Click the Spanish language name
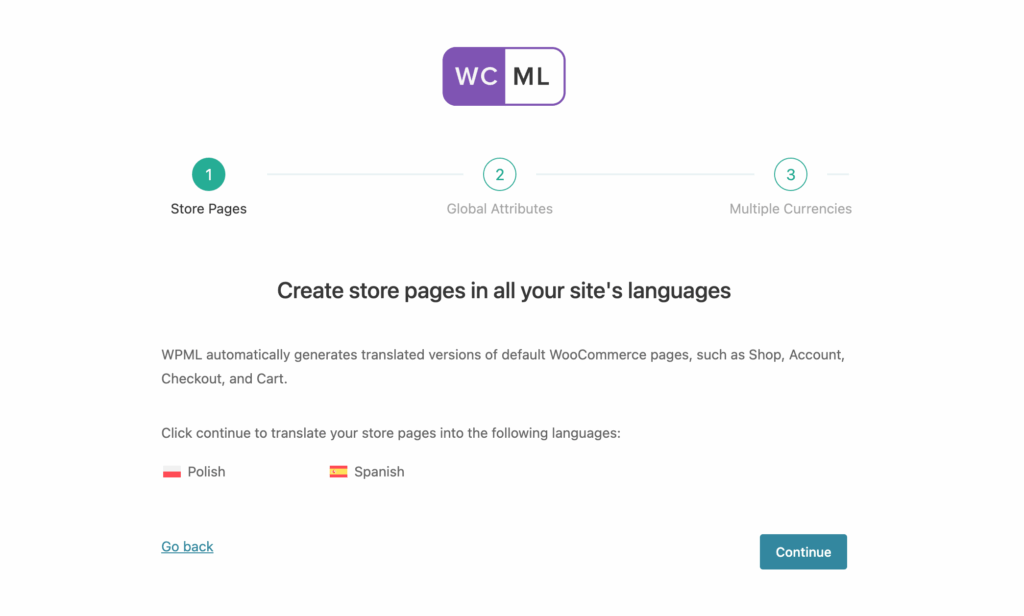This screenshot has width=1024, height=616. (379, 472)
